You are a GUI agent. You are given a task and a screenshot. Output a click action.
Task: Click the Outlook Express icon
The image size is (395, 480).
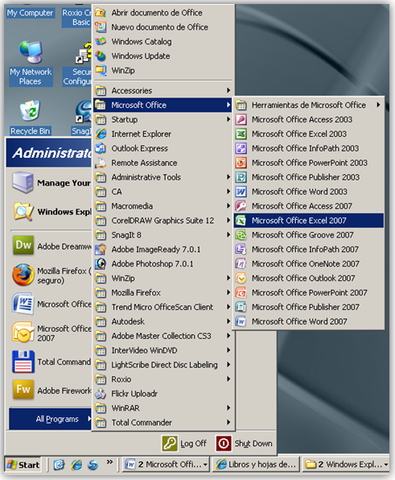point(101,148)
